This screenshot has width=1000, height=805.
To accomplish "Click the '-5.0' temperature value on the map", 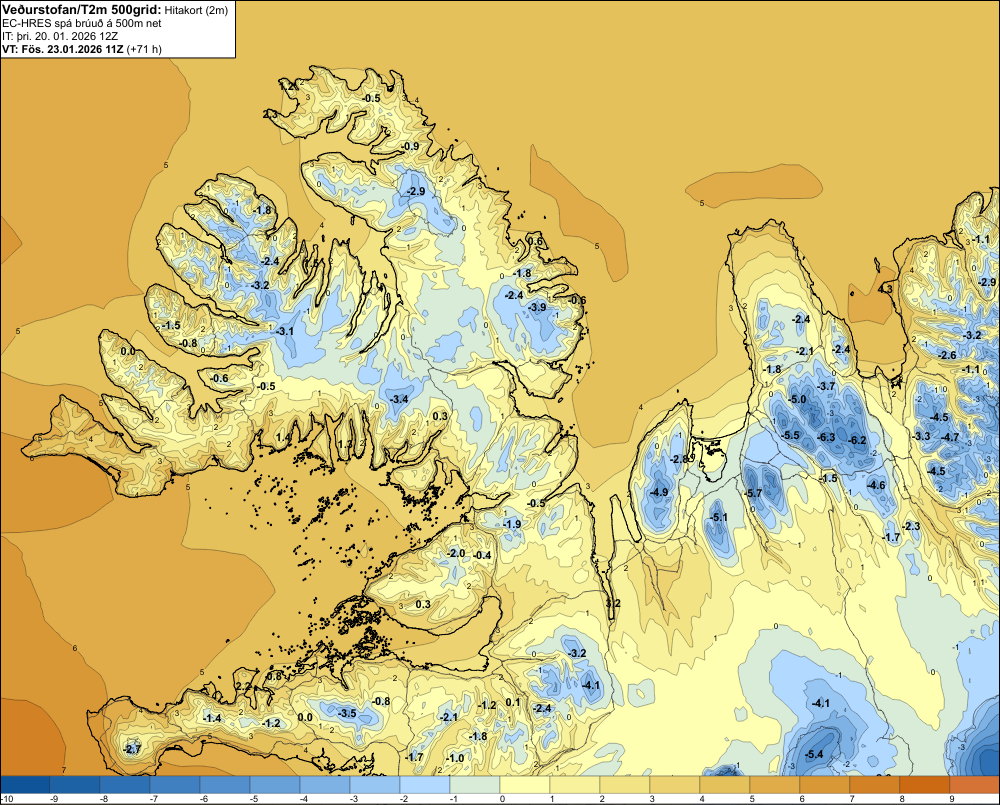I will click(797, 399).
